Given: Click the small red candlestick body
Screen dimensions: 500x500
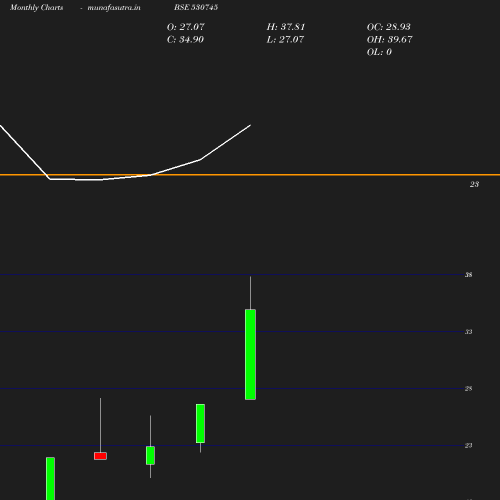Looking at the screenshot, I should [100, 456].
